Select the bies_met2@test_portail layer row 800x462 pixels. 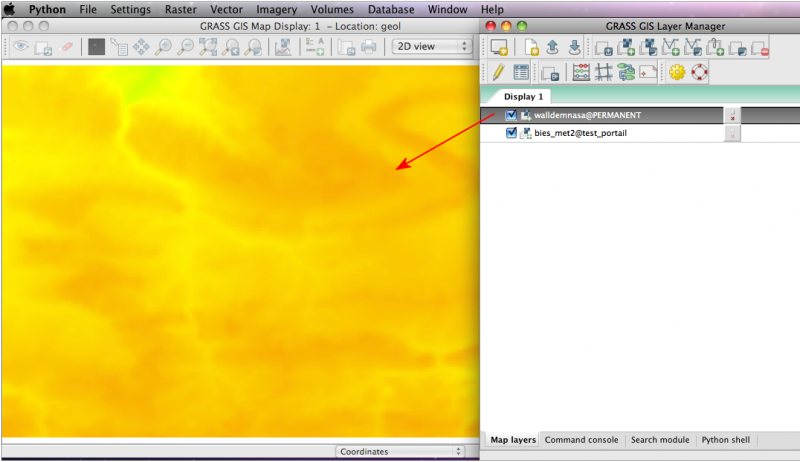pyautogui.click(x=580, y=133)
